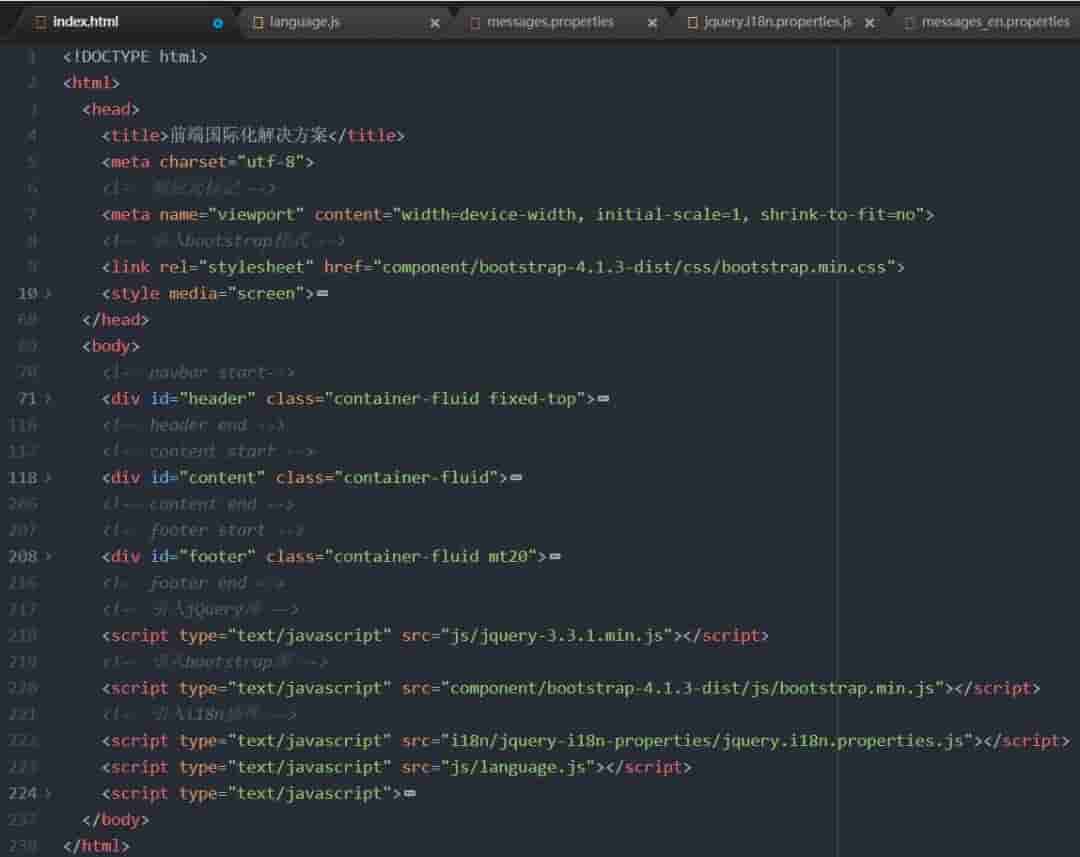Click the unsaved-changes dot on index.html tab

point(218,22)
